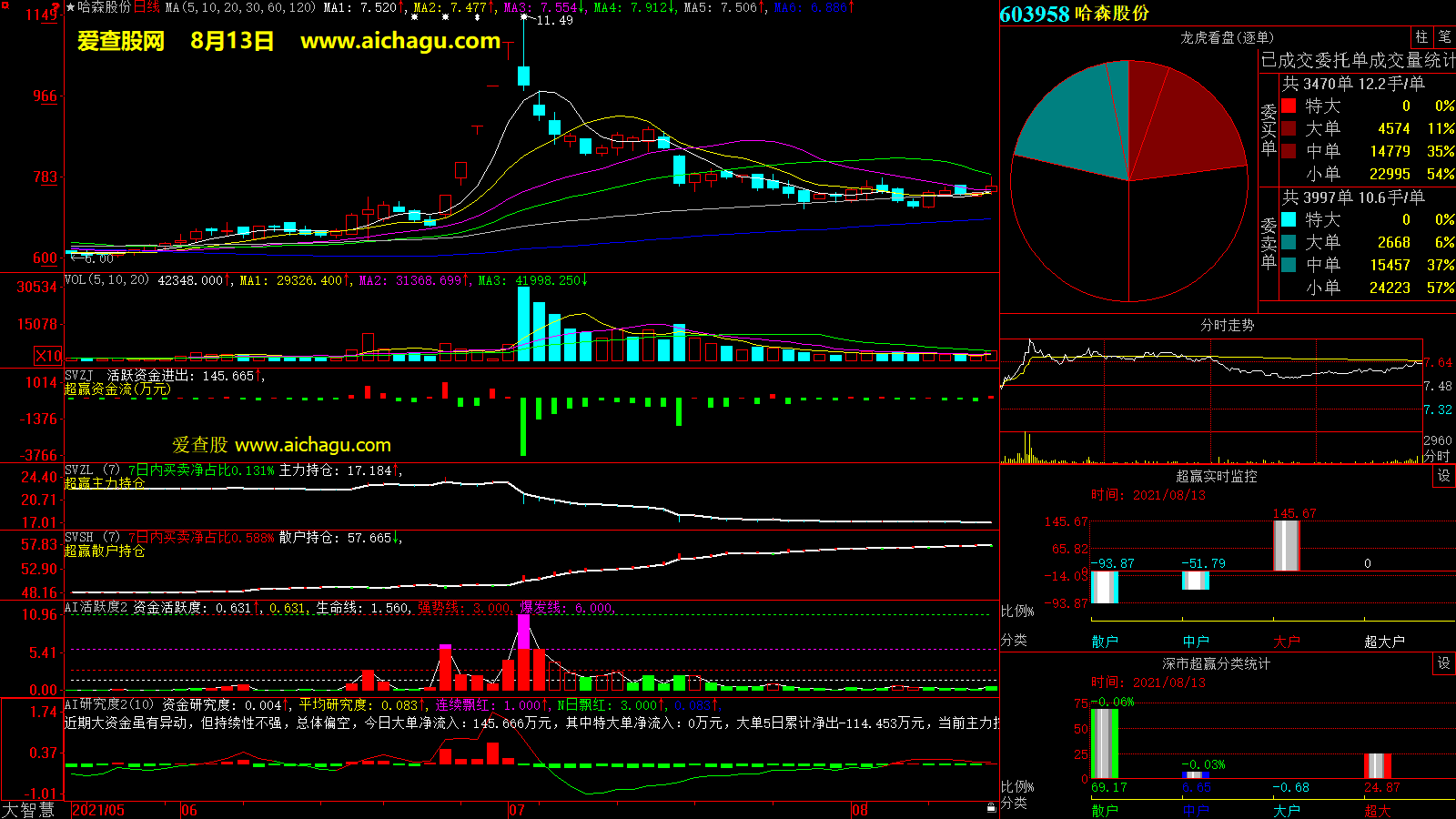
Task: Switch 龙虎看盘 to 笔 tick view
Action: point(1444,37)
